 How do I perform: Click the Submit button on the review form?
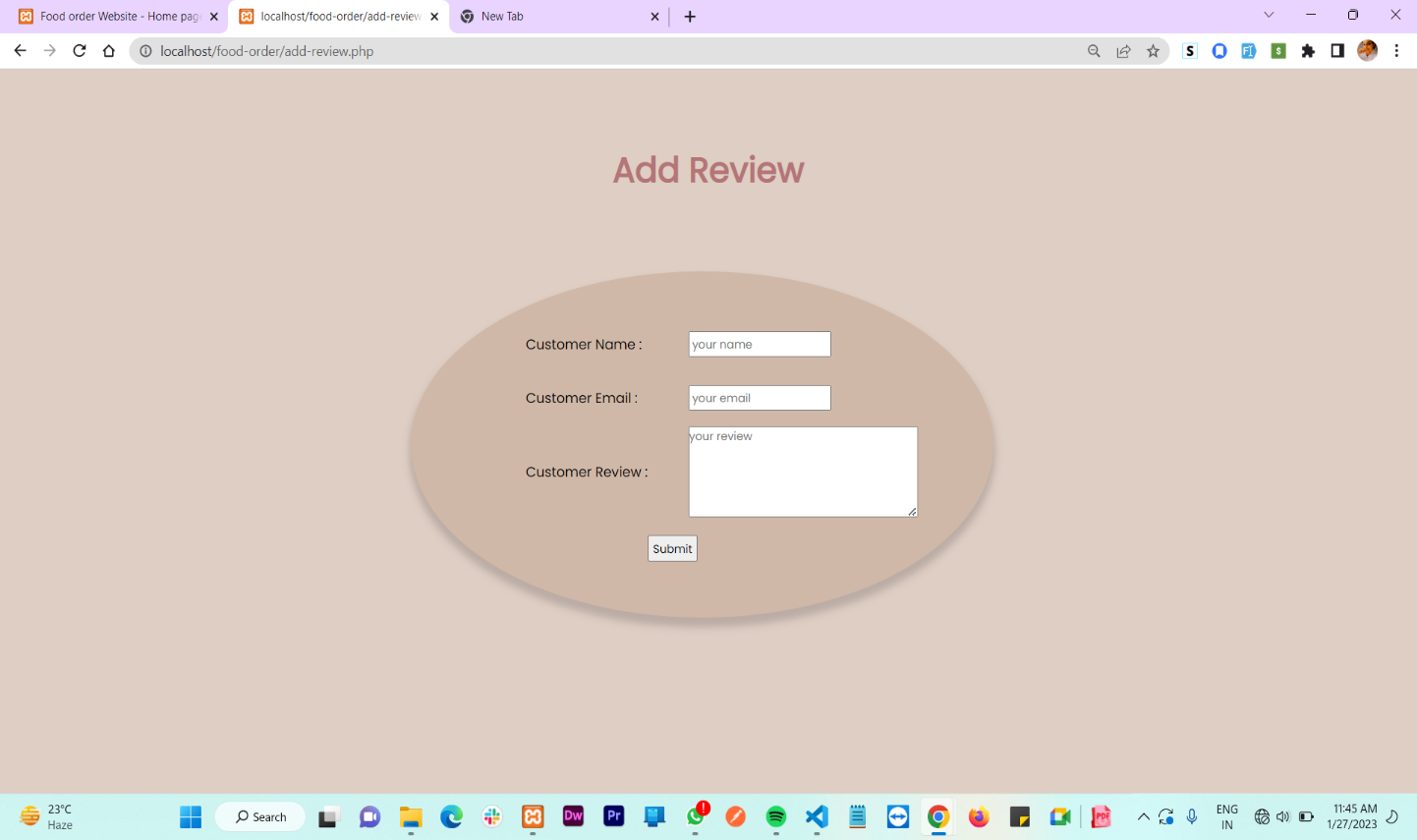pyautogui.click(x=672, y=548)
